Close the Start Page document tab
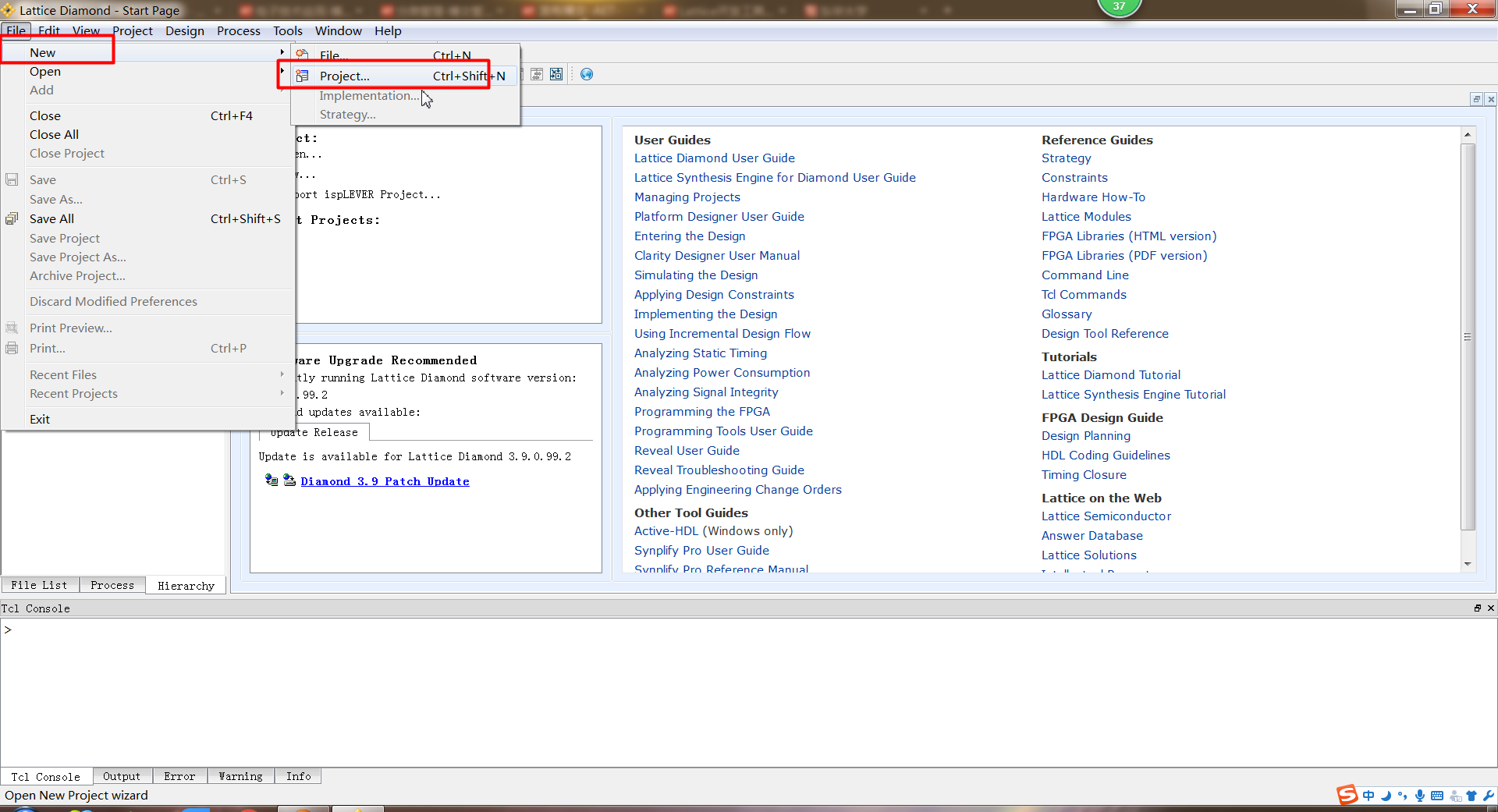This screenshot has height=812, width=1498. [x=1491, y=99]
